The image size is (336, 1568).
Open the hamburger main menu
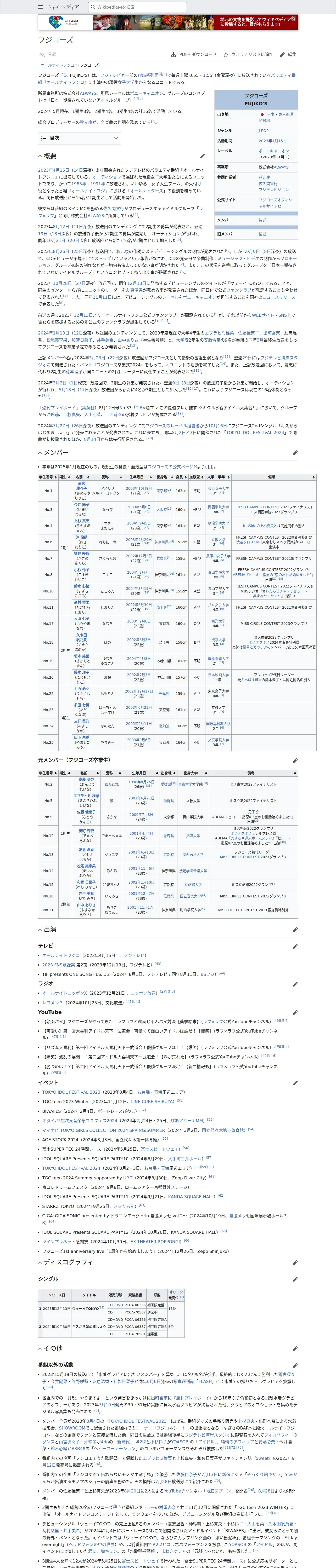coord(41,7)
